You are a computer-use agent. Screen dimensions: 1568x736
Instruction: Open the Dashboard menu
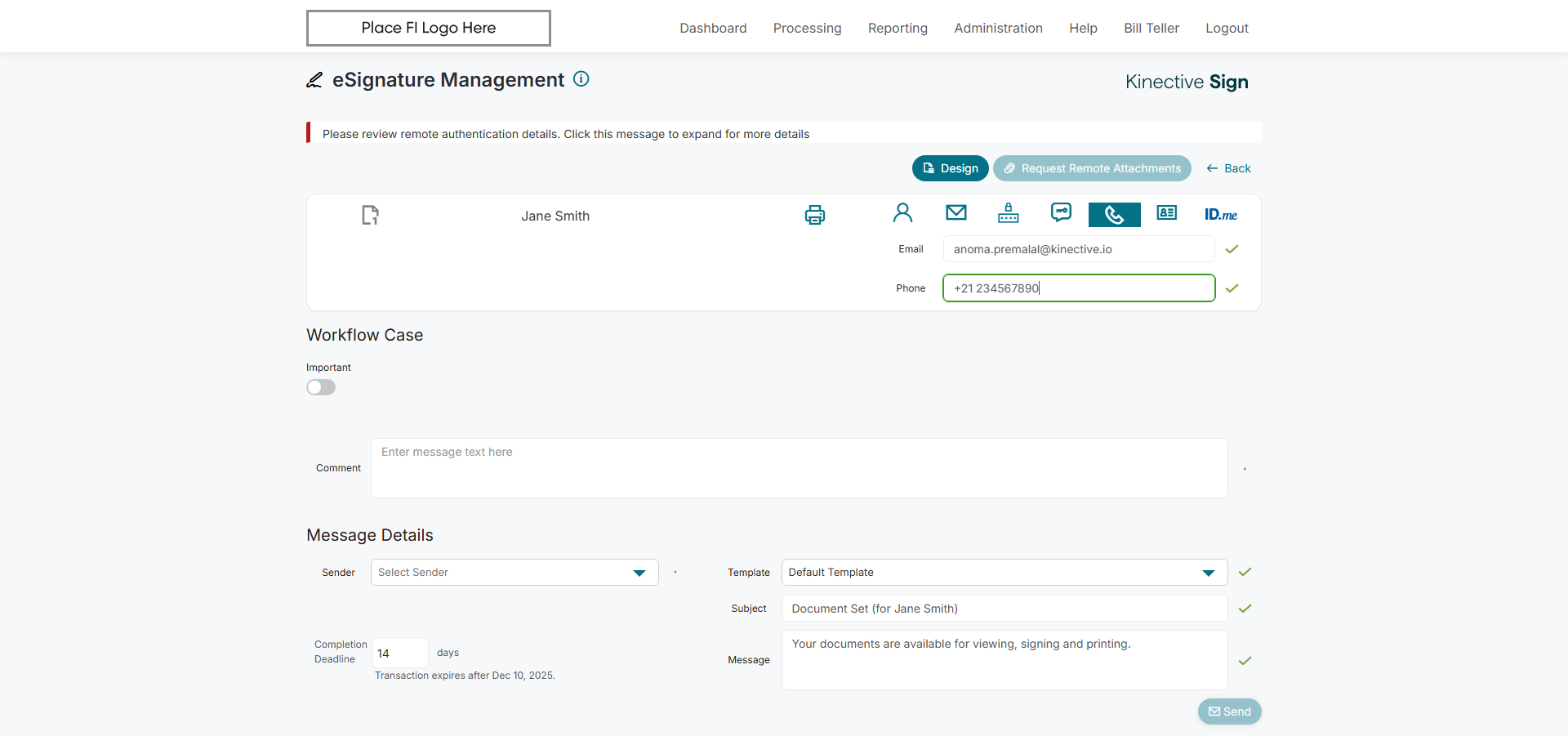click(713, 29)
